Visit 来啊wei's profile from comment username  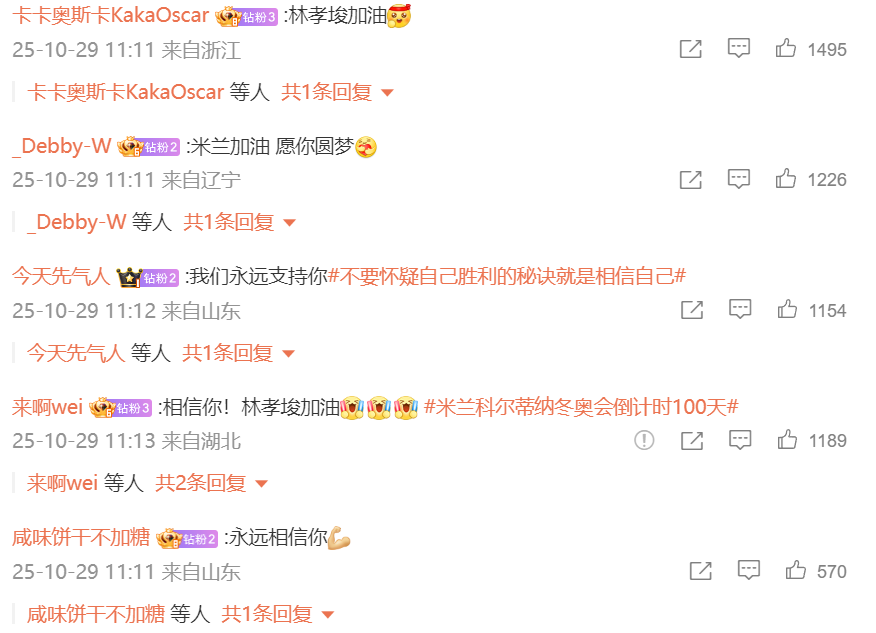pyautogui.click(x=47, y=407)
